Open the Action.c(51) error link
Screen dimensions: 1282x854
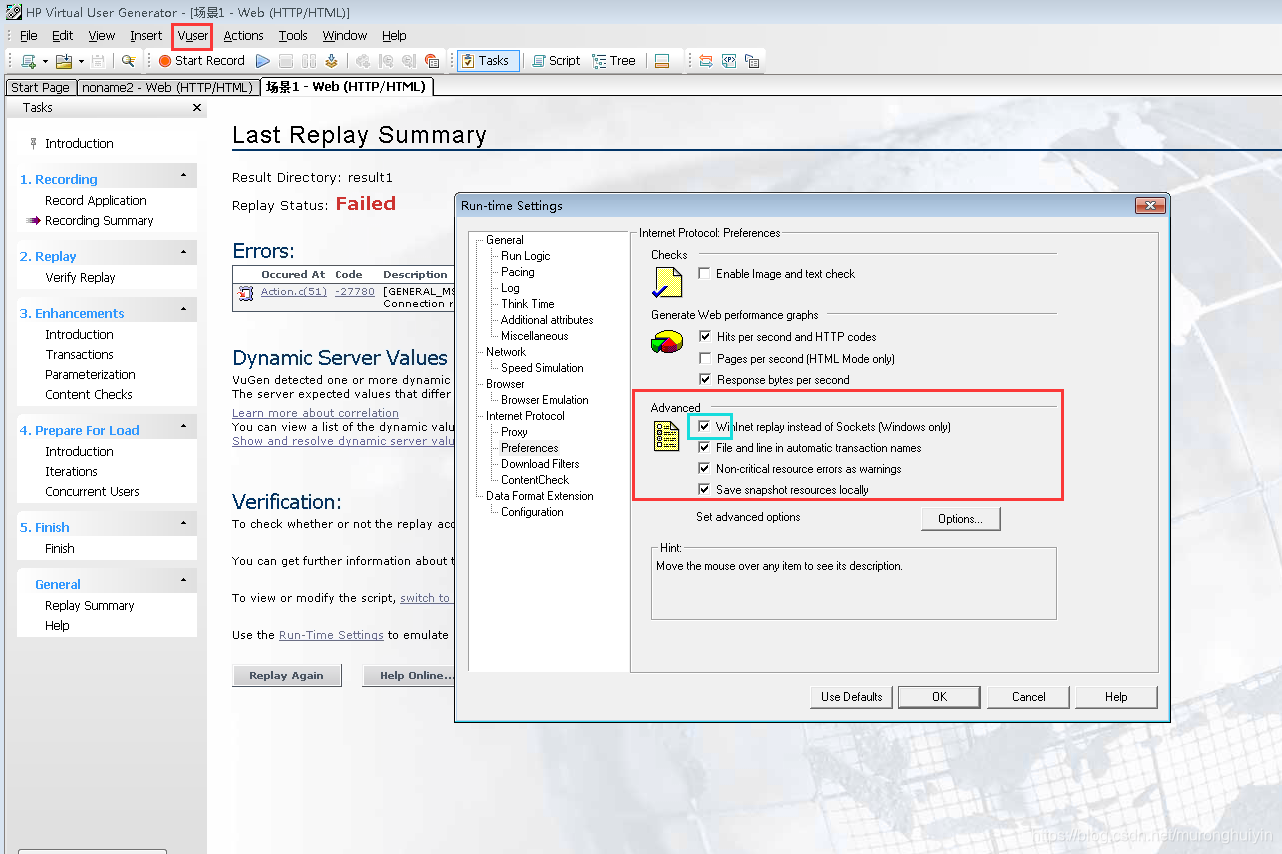pyautogui.click(x=294, y=292)
